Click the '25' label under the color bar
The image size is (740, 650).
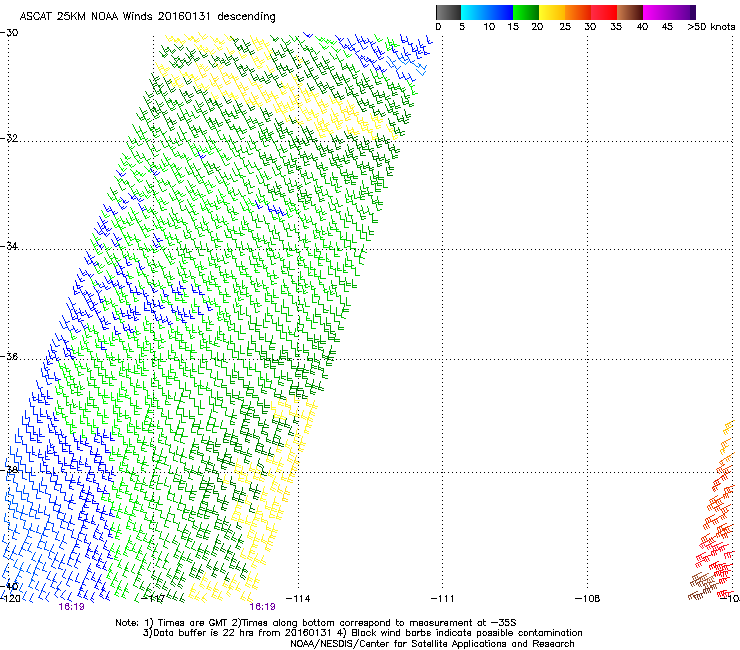(565, 27)
